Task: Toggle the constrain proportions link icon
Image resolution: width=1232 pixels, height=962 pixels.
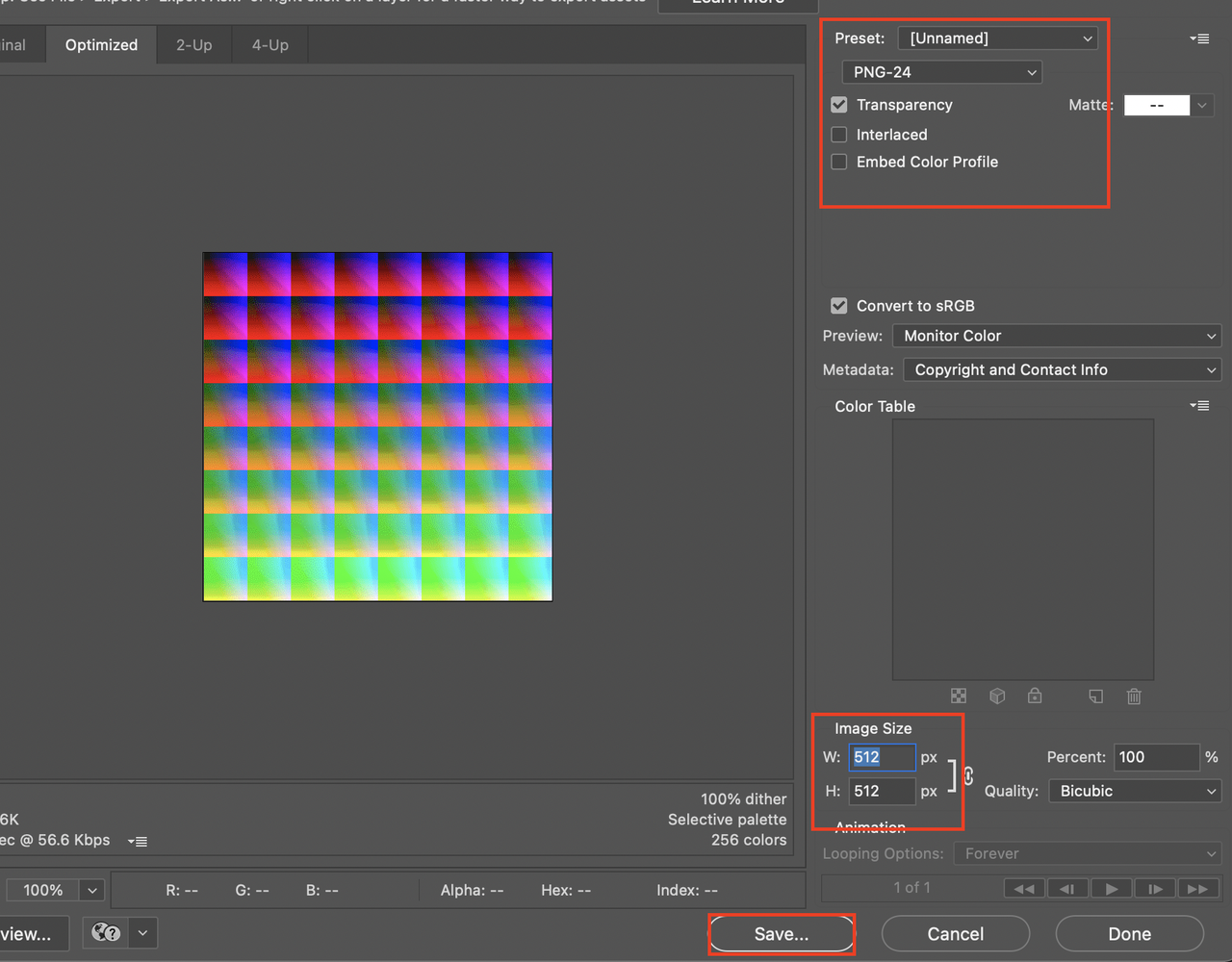Action: point(968,774)
